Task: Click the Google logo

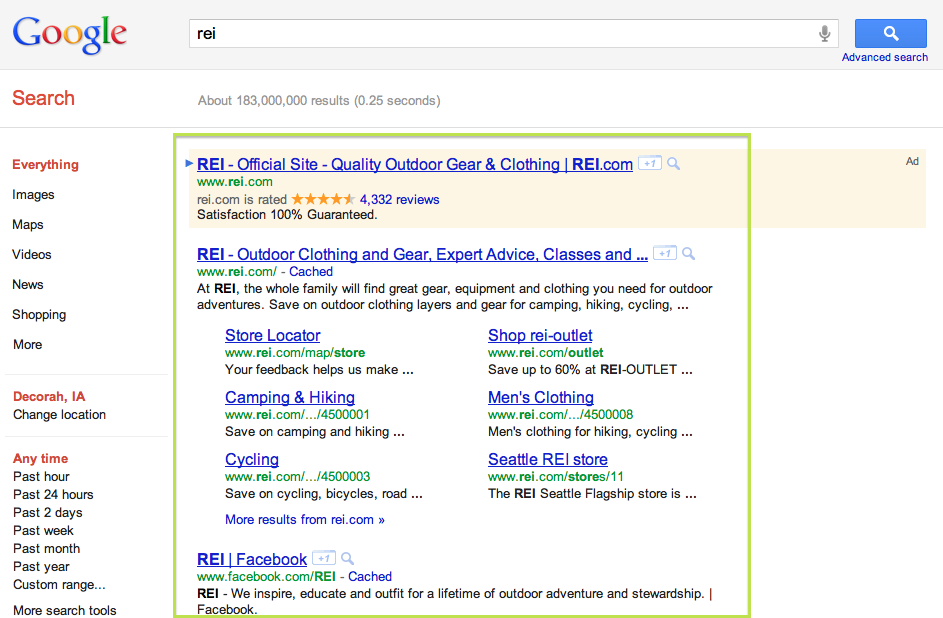Action: pyautogui.click(x=70, y=34)
